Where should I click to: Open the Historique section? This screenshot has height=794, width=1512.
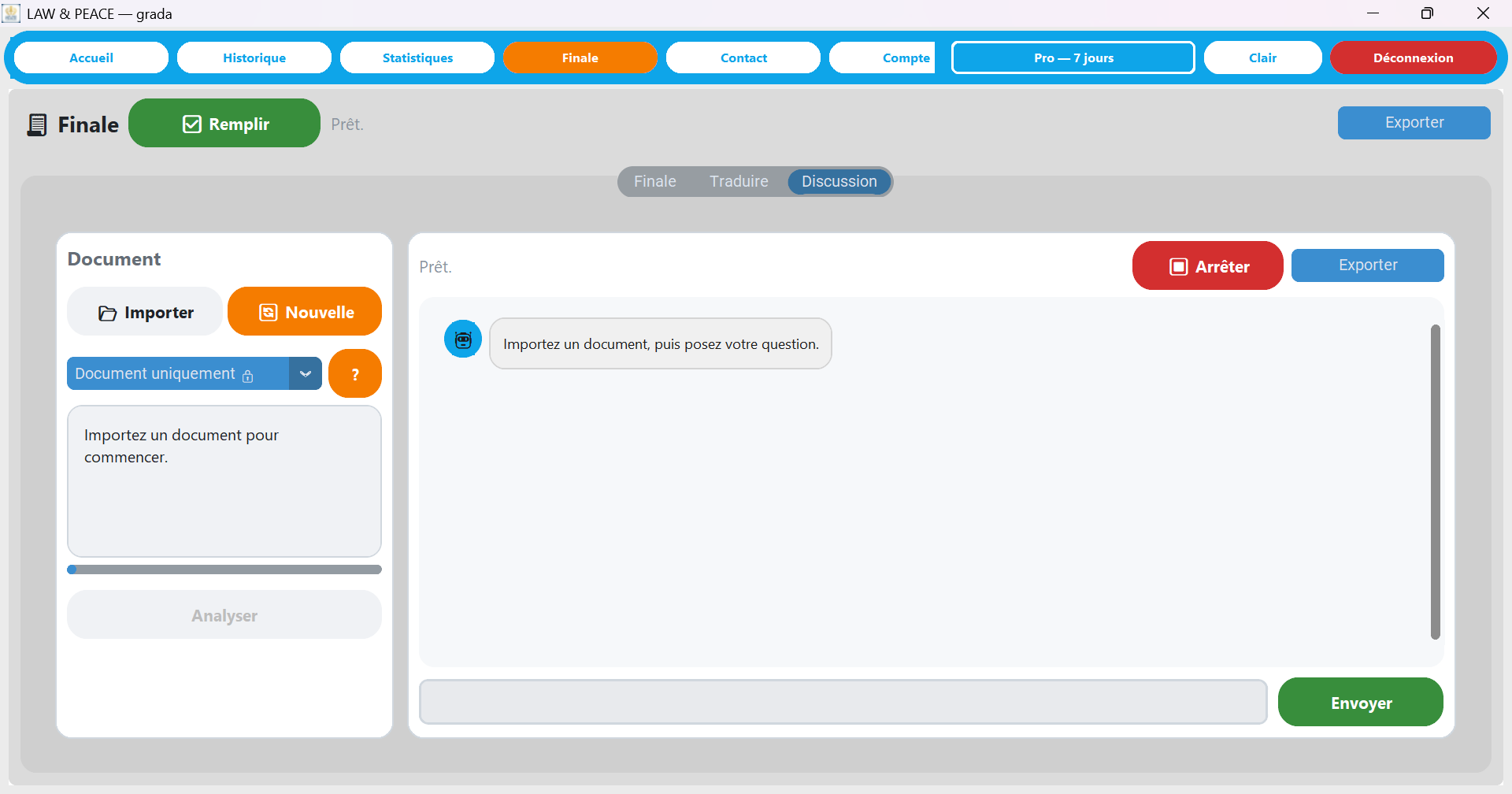pyautogui.click(x=254, y=58)
